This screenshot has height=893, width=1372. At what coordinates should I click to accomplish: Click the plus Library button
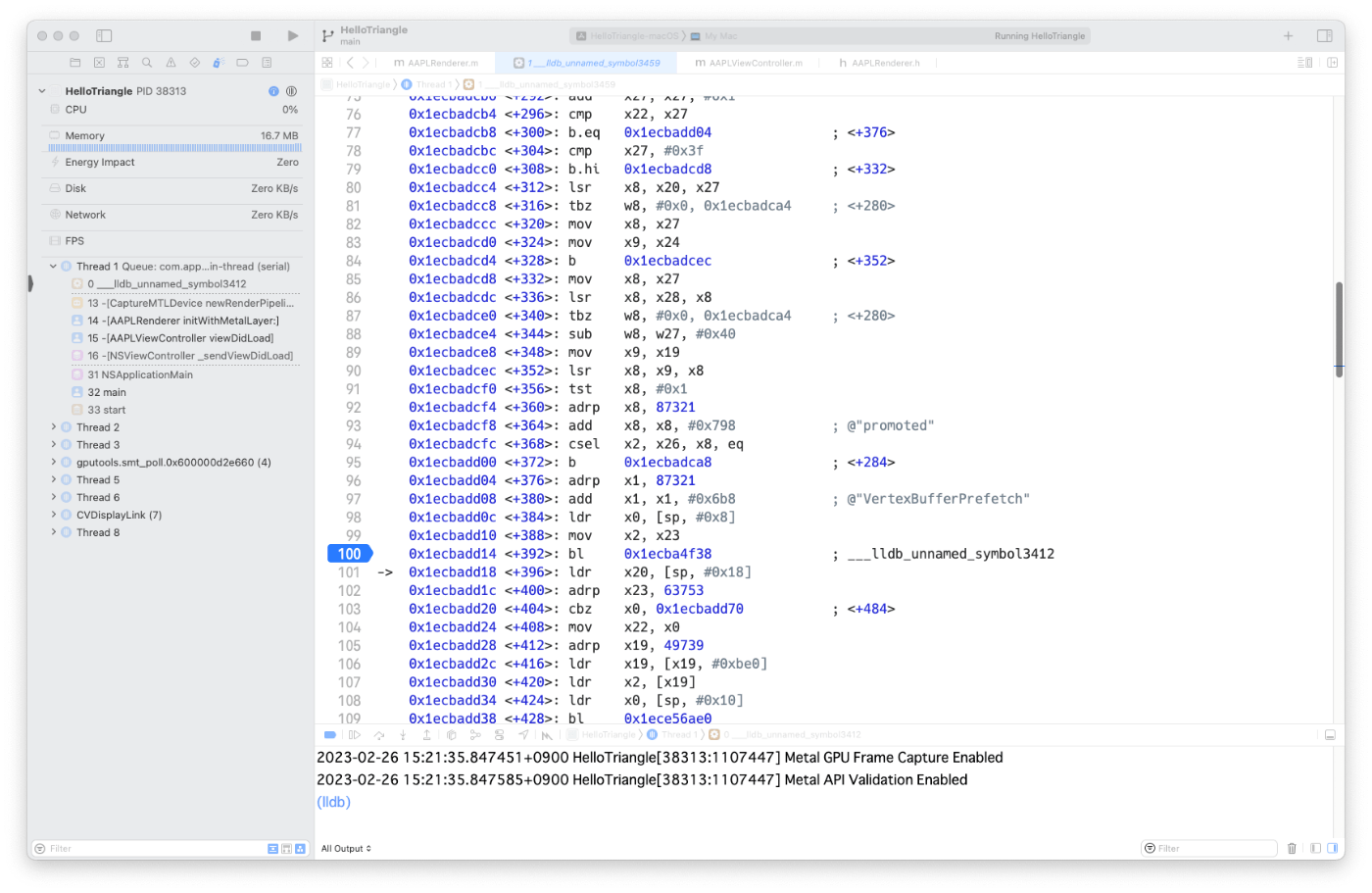click(x=1288, y=35)
